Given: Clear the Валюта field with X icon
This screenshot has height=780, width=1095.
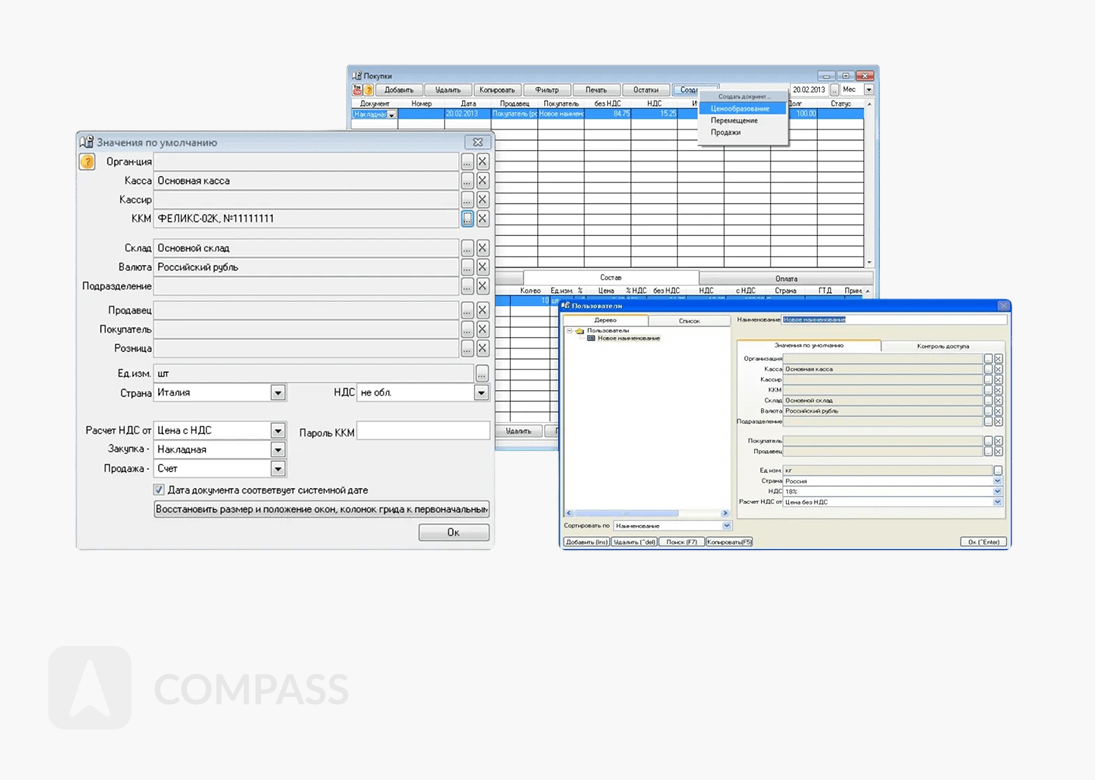Looking at the screenshot, I should point(482,267).
